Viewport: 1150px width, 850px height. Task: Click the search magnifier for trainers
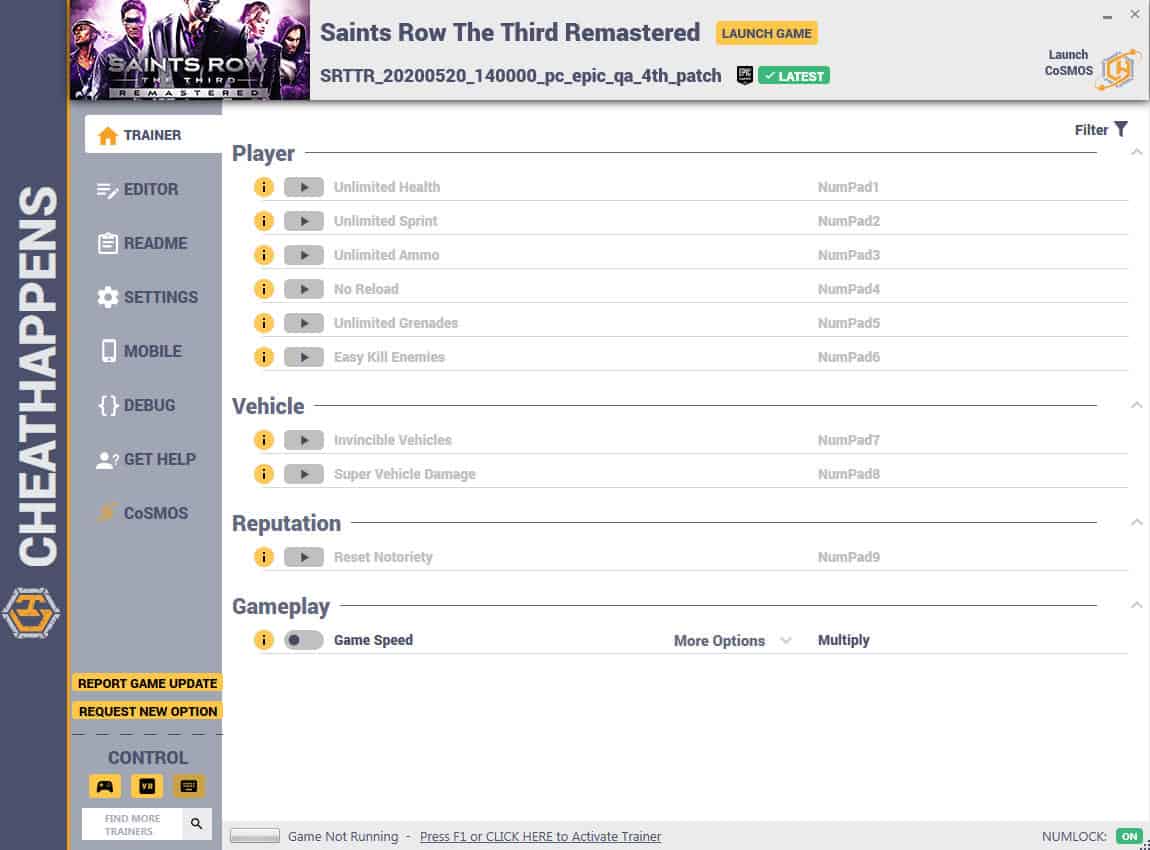coord(197,824)
